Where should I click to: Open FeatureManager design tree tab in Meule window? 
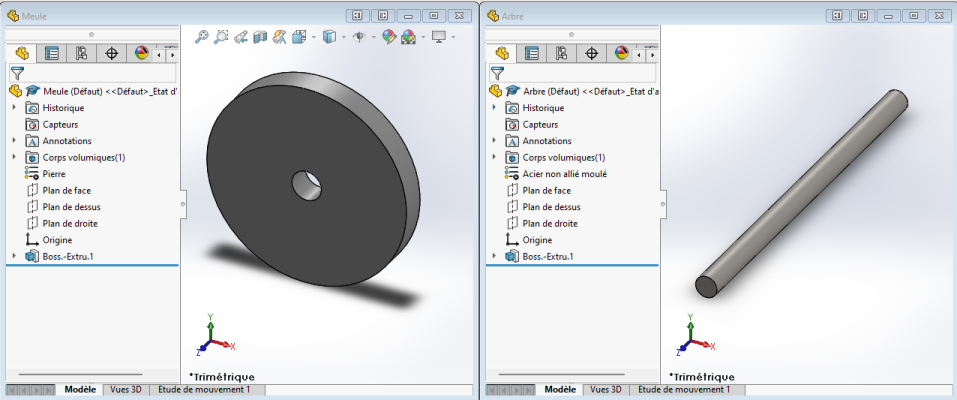coord(22,54)
